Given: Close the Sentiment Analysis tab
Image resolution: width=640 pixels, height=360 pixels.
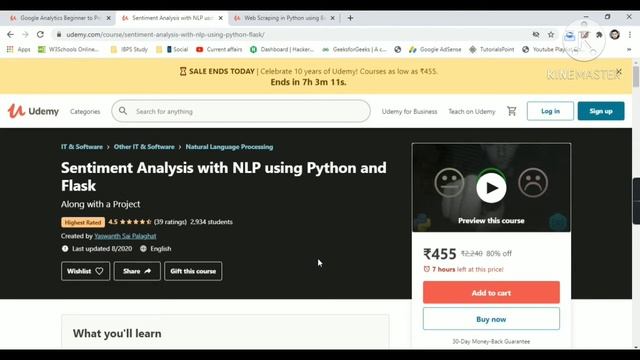Looking at the screenshot, I should point(220,18).
